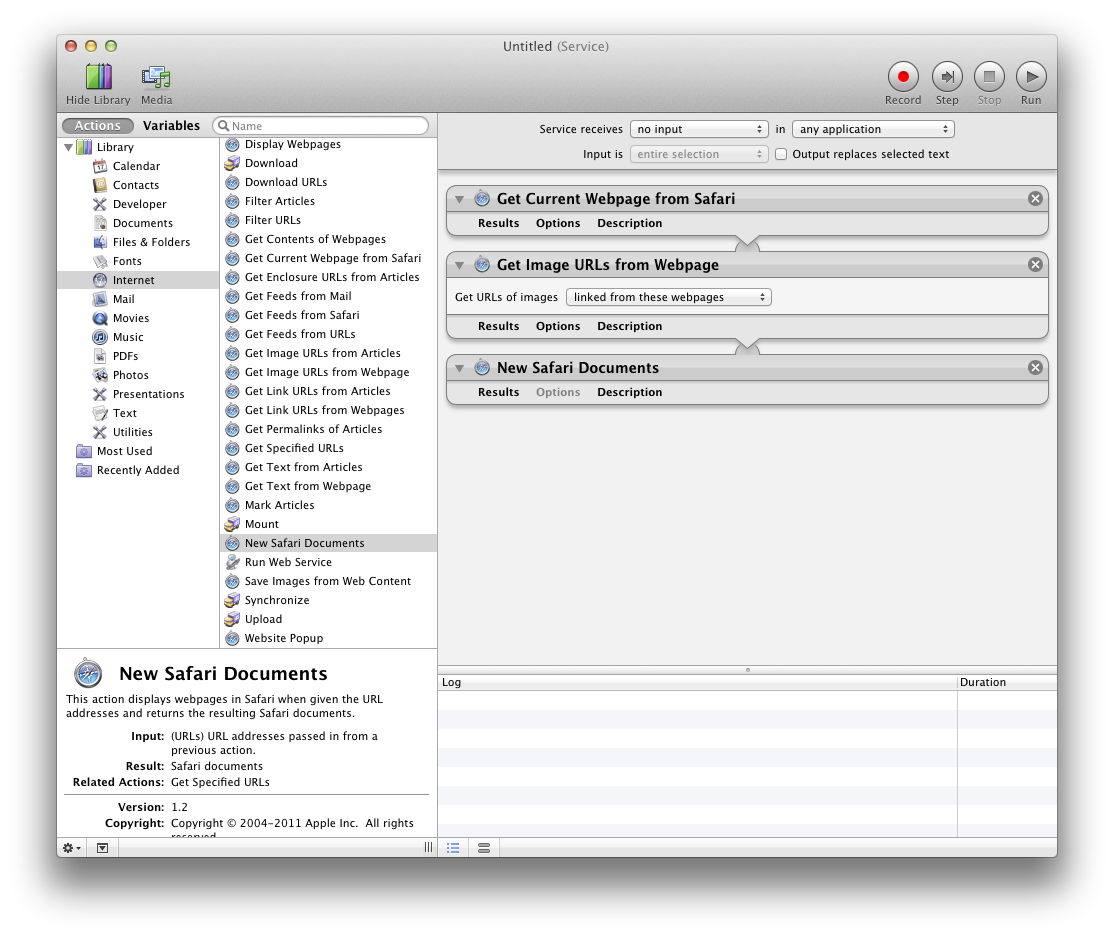Show Description of Get Current Webpage action

629,223
